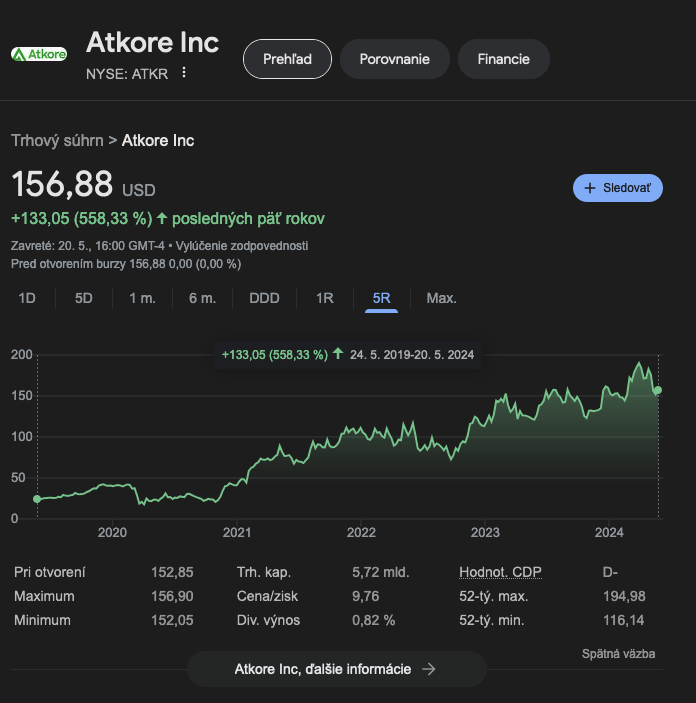This screenshot has width=696, height=703.
Task: Switch the chart to 1 m. range
Action: click(x=142, y=298)
